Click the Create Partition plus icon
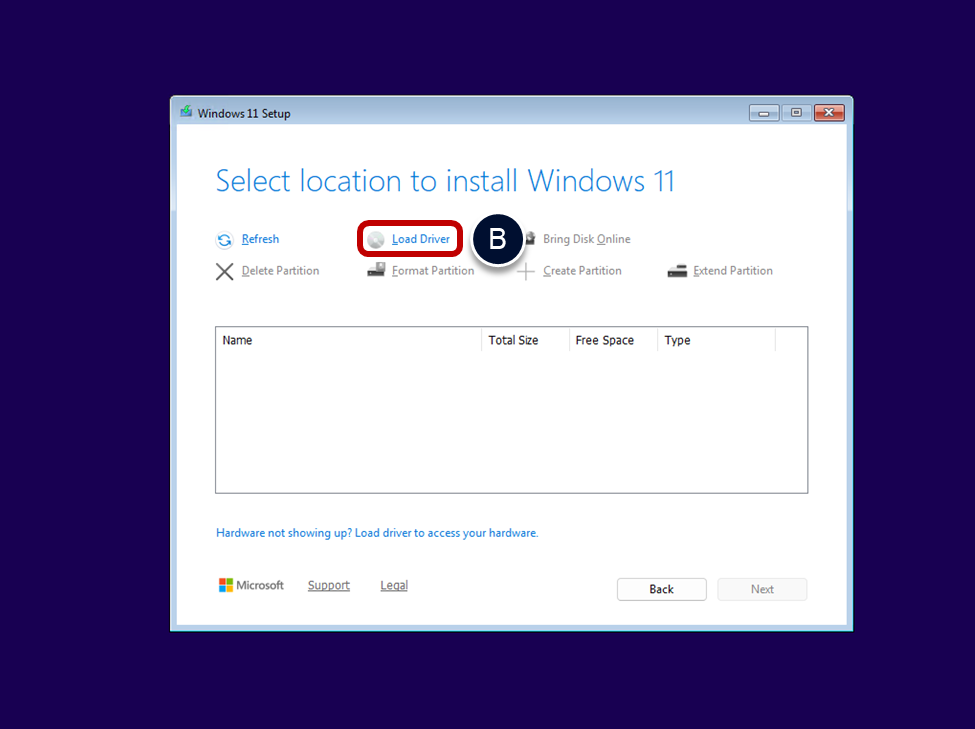Viewport: 975px width, 729px height. click(x=526, y=272)
